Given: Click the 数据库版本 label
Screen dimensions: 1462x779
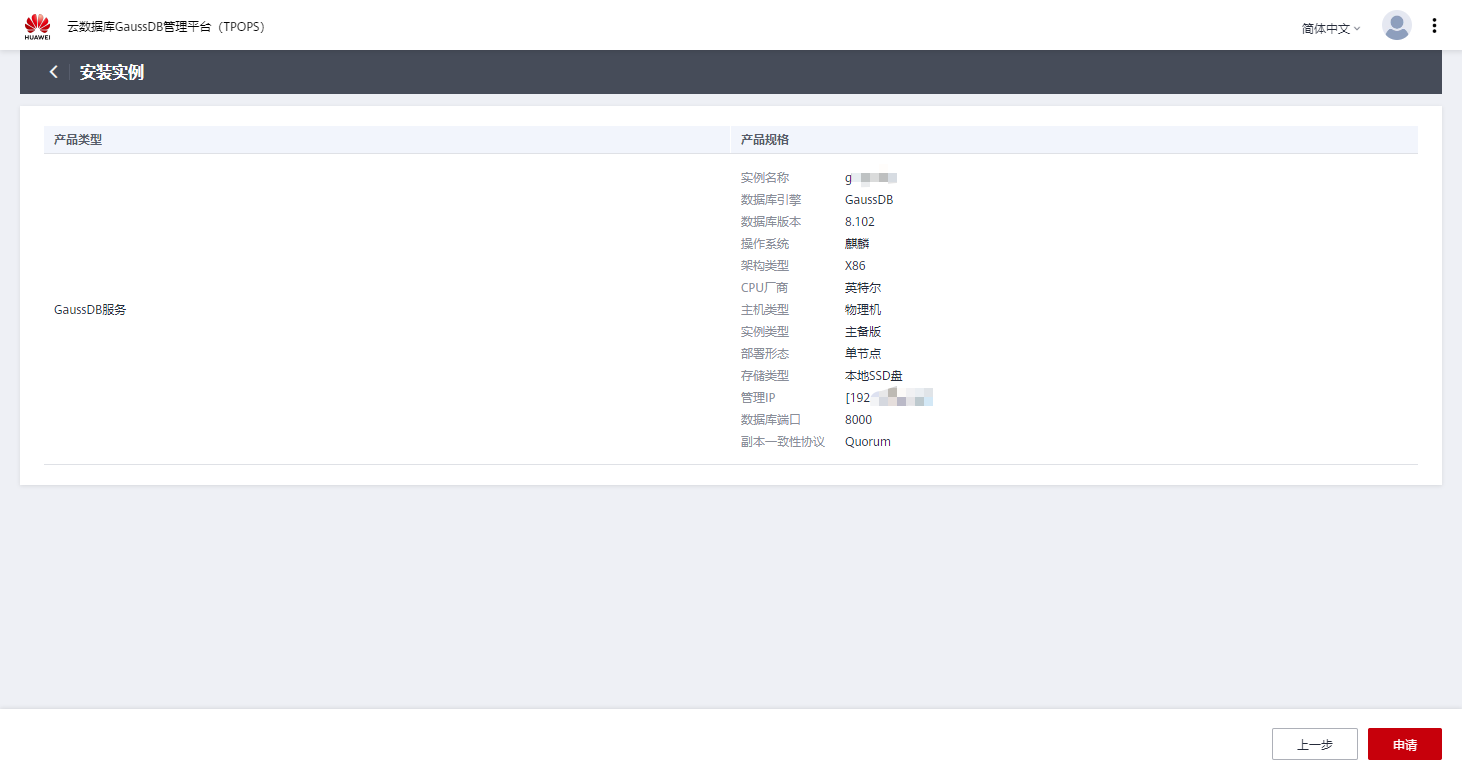Looking at the screenshot, I should pyautogui.click(x=771, y=222).
